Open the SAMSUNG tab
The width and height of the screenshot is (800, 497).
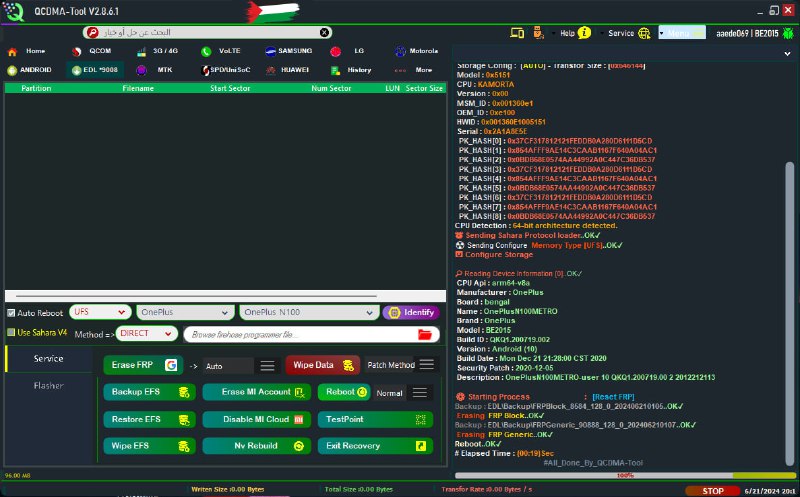(x=289, y=51)
